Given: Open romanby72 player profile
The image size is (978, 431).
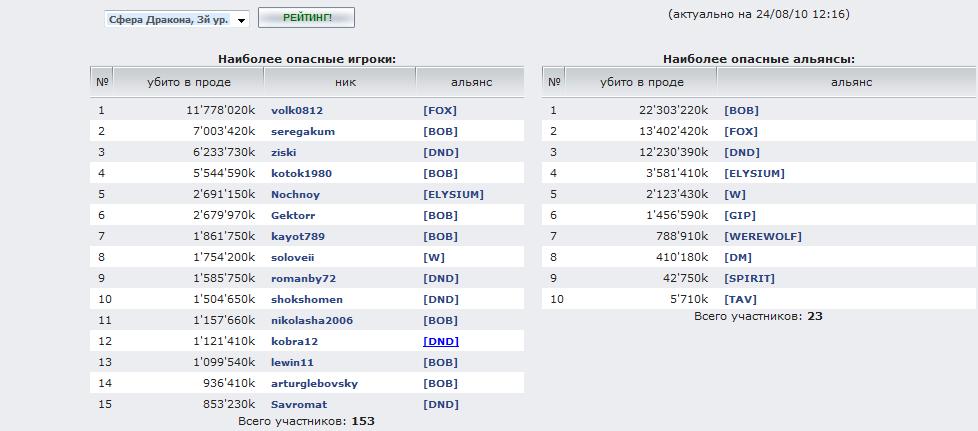Looking at the screenshot, I should pyautogui.click(x=303, y=278).
